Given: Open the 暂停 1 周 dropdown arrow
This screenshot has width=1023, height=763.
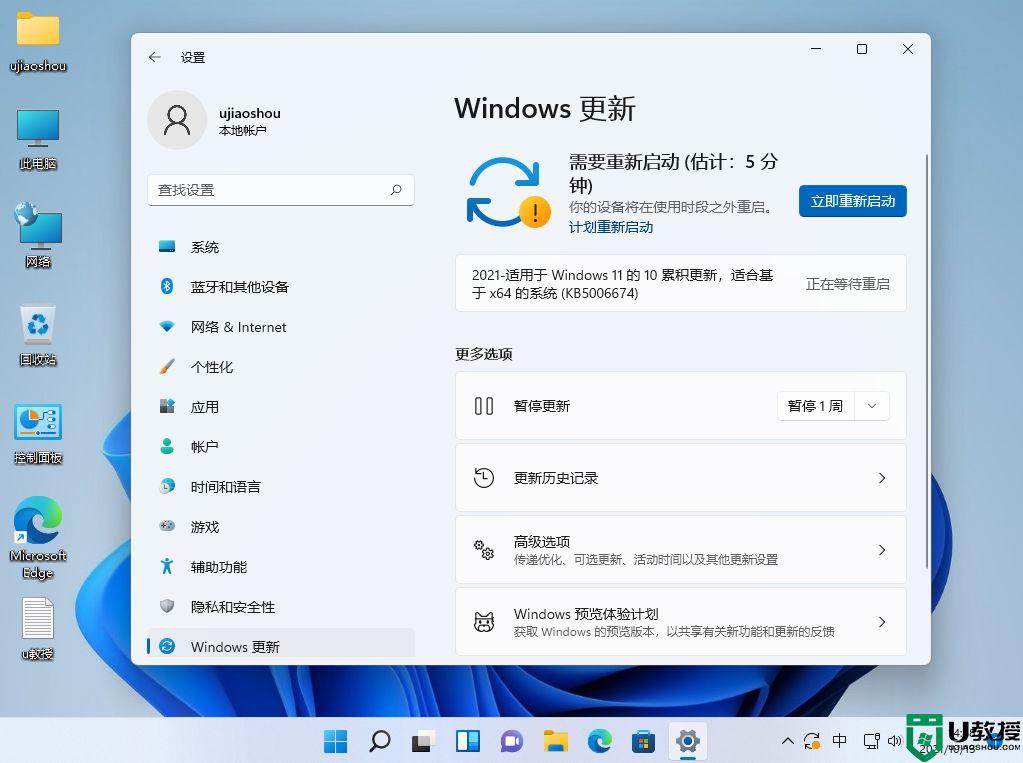Looking at the screenshot, I should coord(872,406).
